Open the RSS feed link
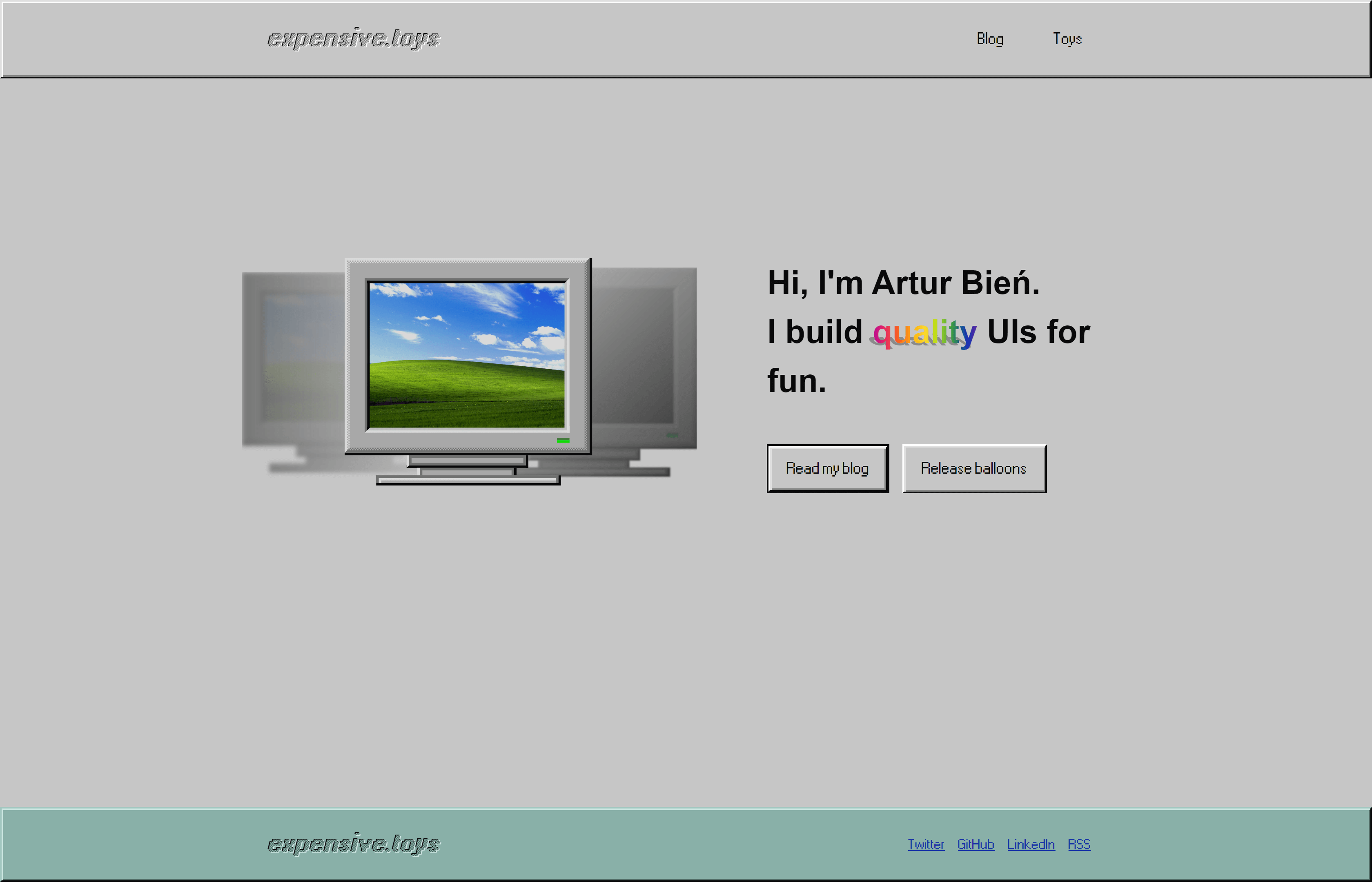 click(1079, 844)
